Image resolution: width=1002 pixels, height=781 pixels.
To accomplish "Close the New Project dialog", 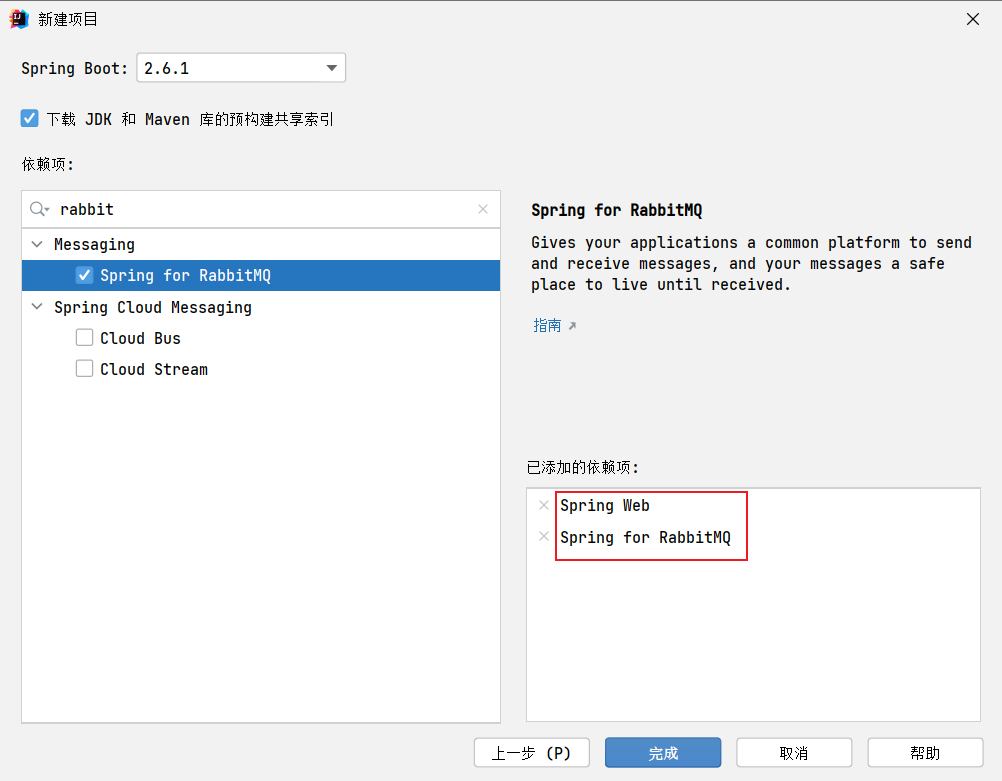I will (973, 19).
